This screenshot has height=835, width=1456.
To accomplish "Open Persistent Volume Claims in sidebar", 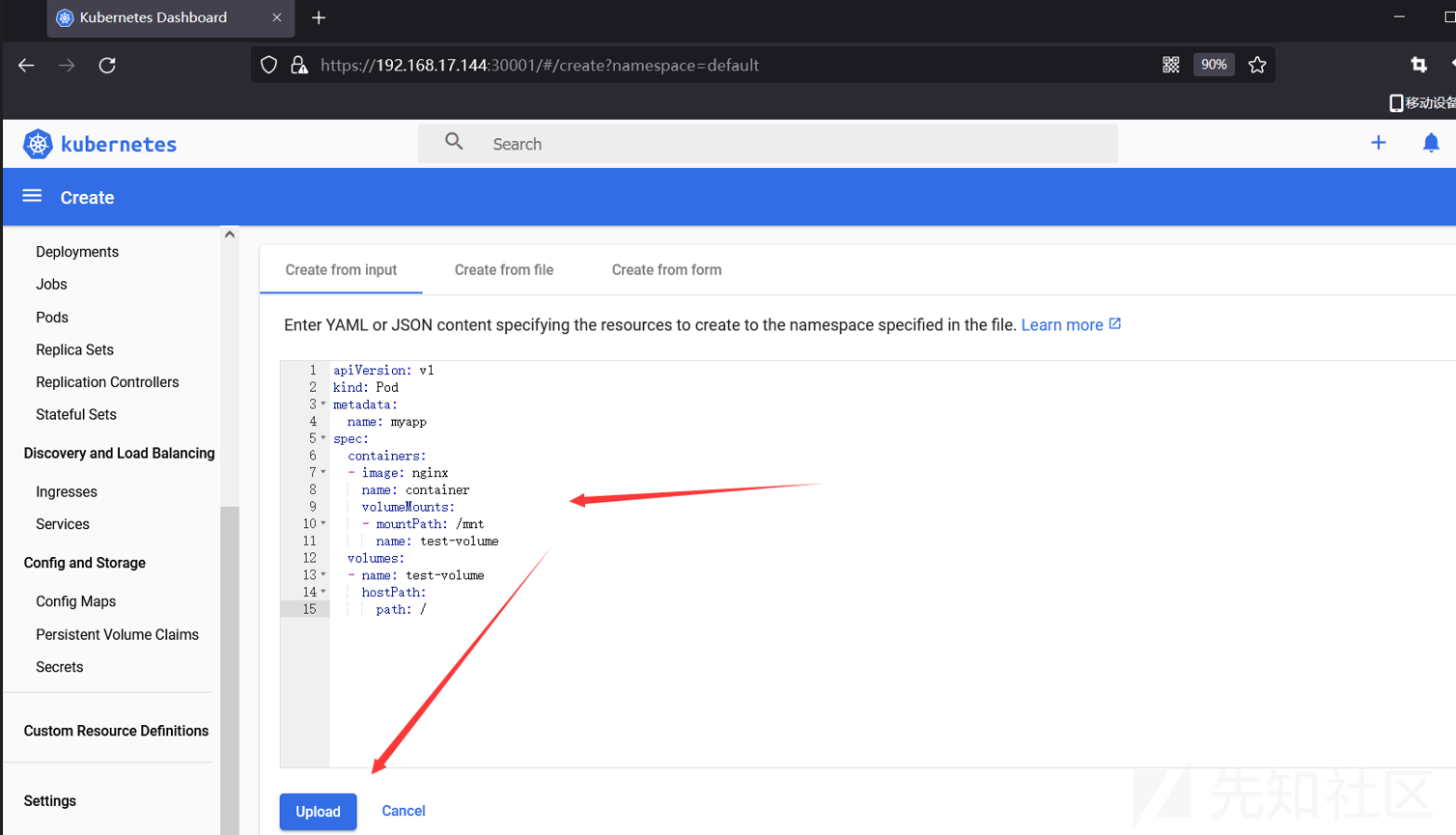I will 117,635.
